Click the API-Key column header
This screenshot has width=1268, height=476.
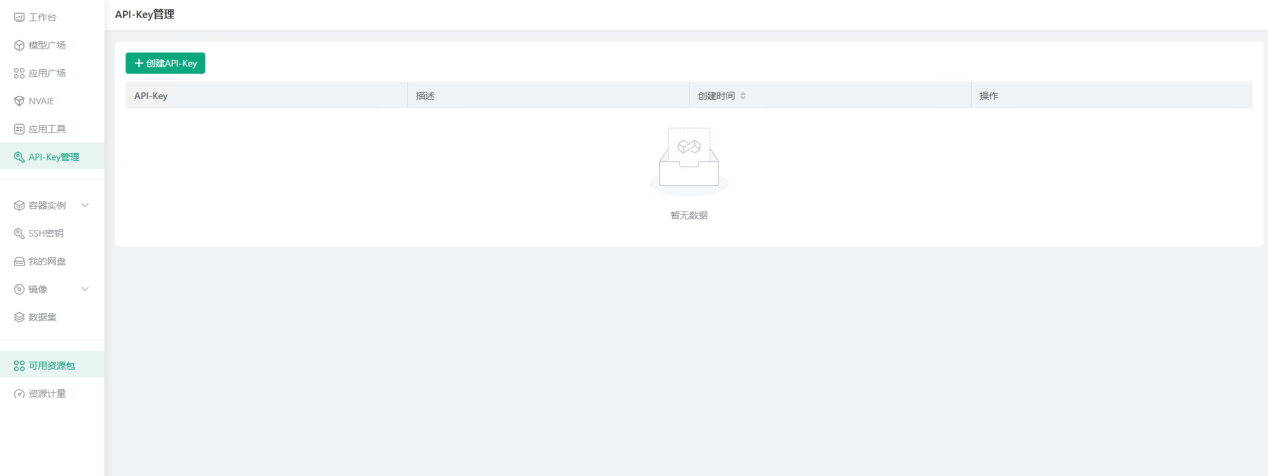[150, 96]
